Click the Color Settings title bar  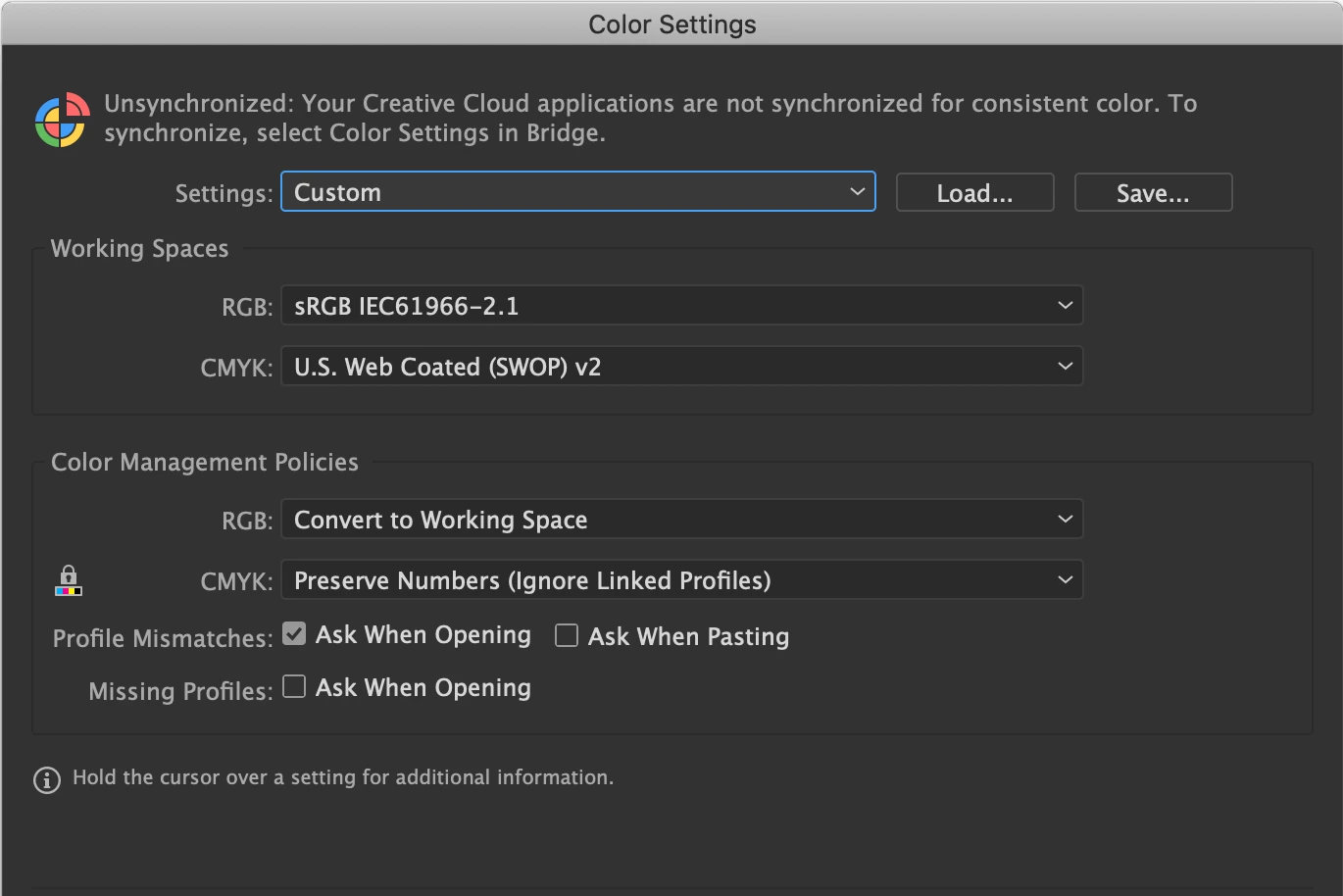[x=671, y=24]
